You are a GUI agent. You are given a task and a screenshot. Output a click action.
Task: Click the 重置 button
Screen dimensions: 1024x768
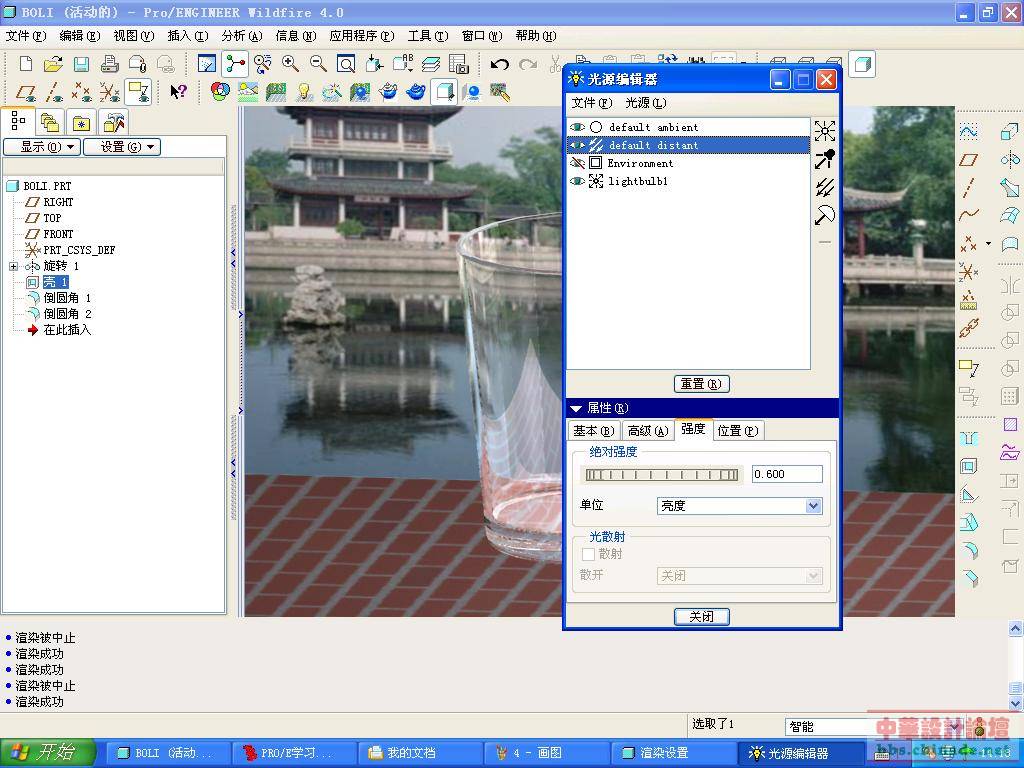pos(701,384)
